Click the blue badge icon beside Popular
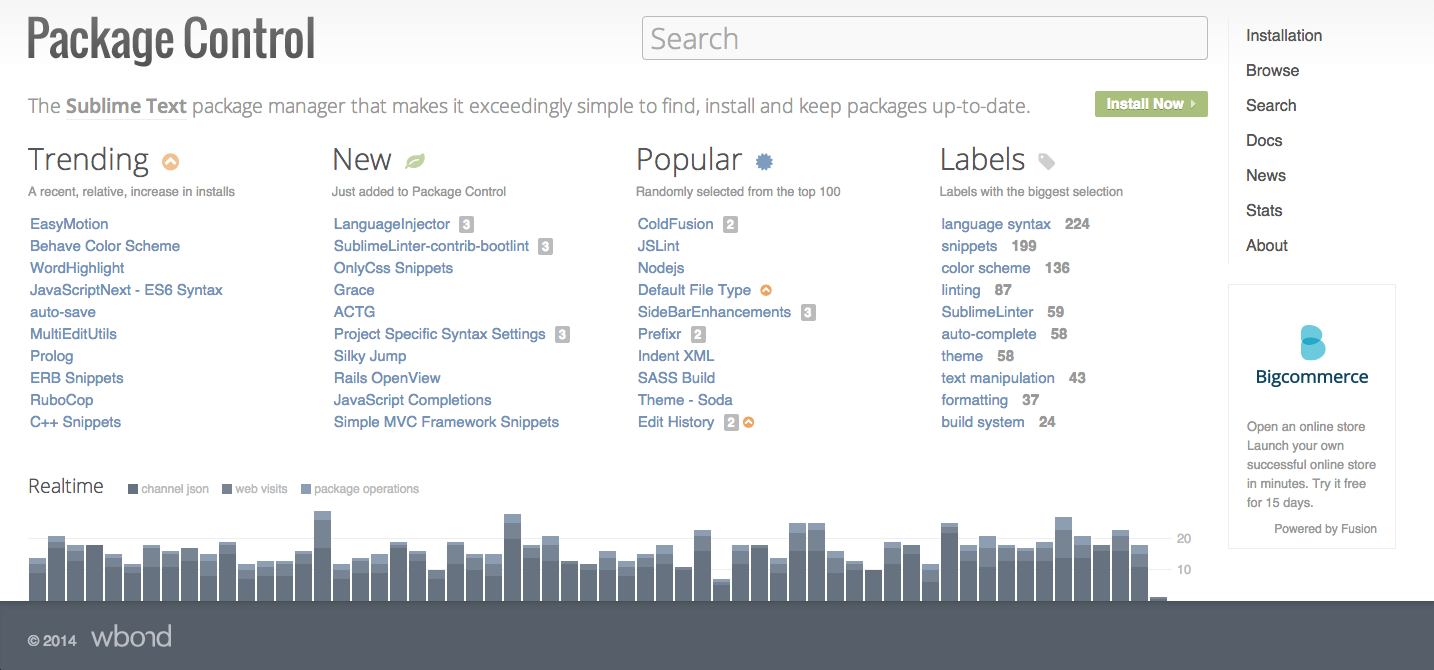 pos(764,161)
